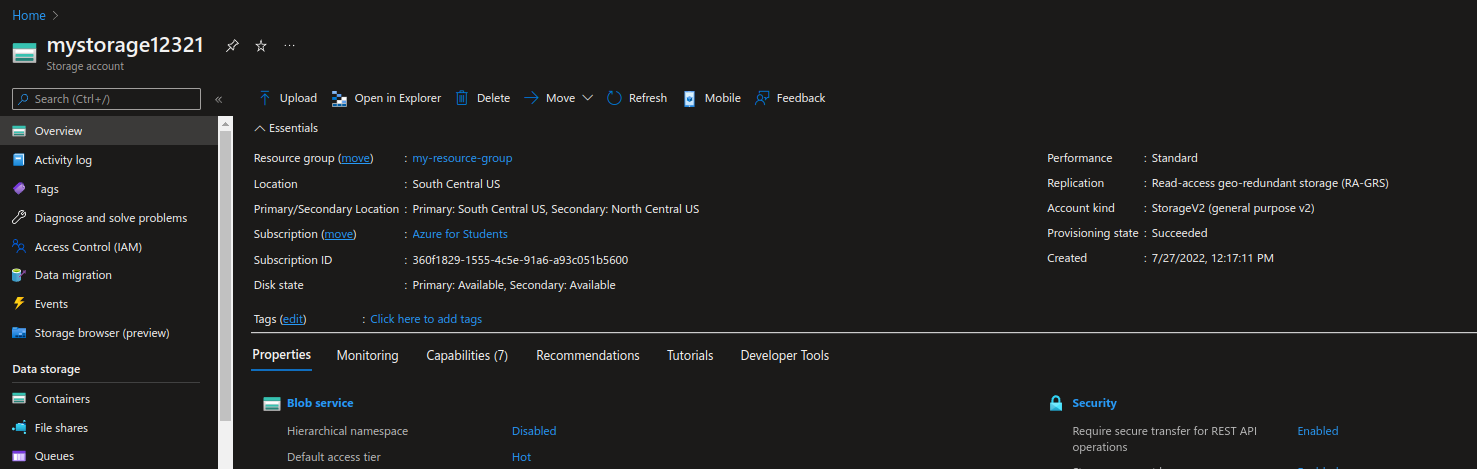Open the Developer Tools tab

click(785, 355)
